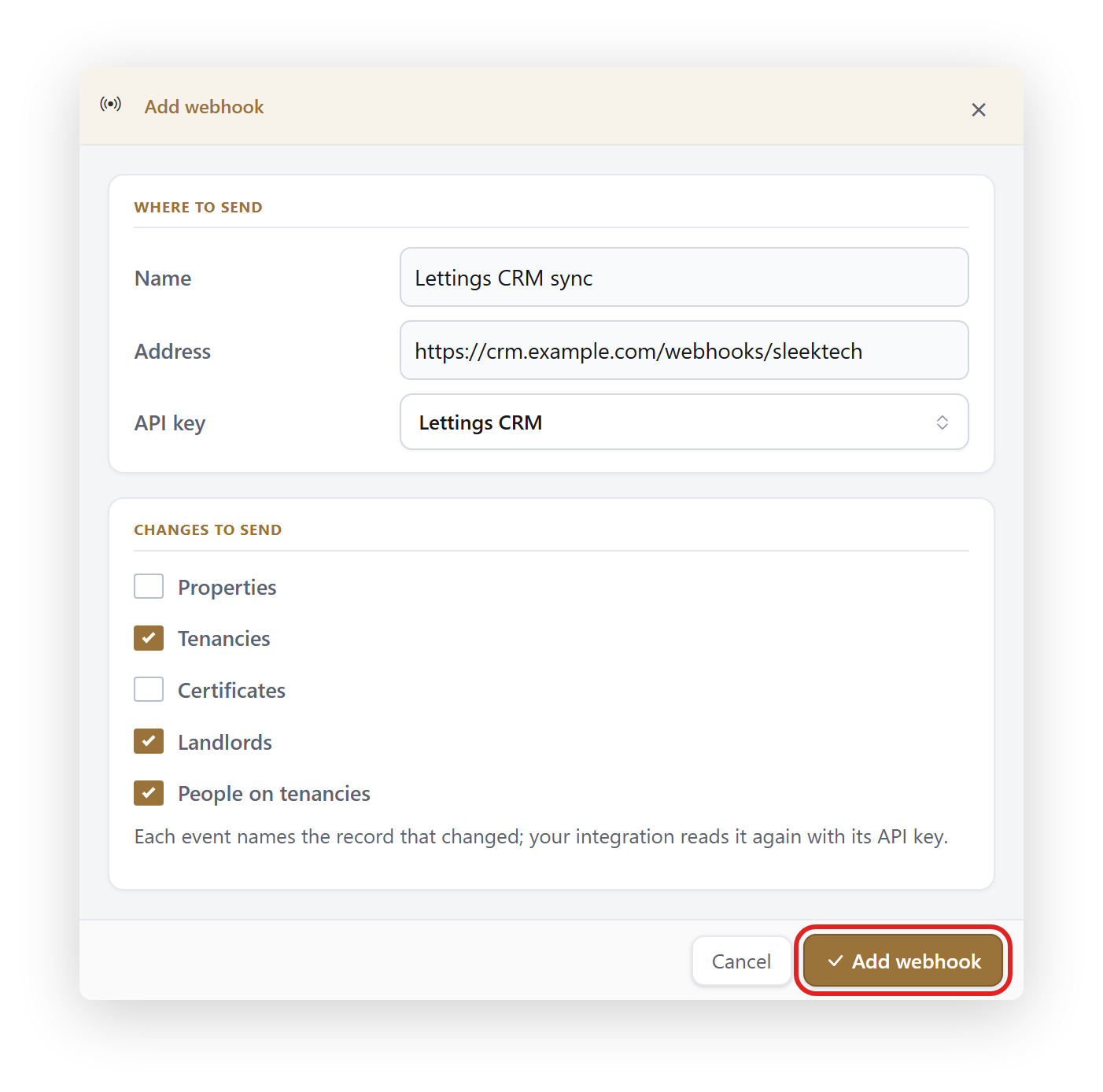The image size is (1103, 1092).
Task: Cancel the webhook creation
Action: 741,961
